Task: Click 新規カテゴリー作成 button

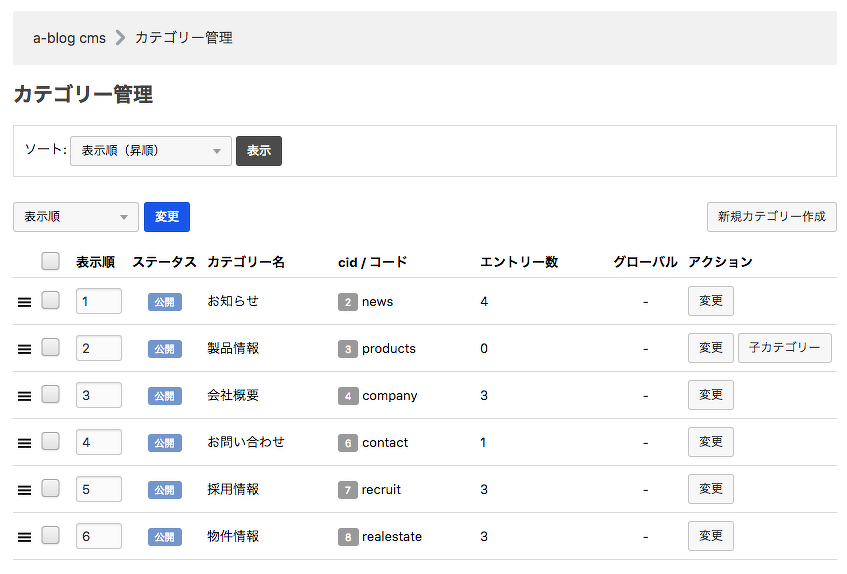Action: click(x=771, y=217)
